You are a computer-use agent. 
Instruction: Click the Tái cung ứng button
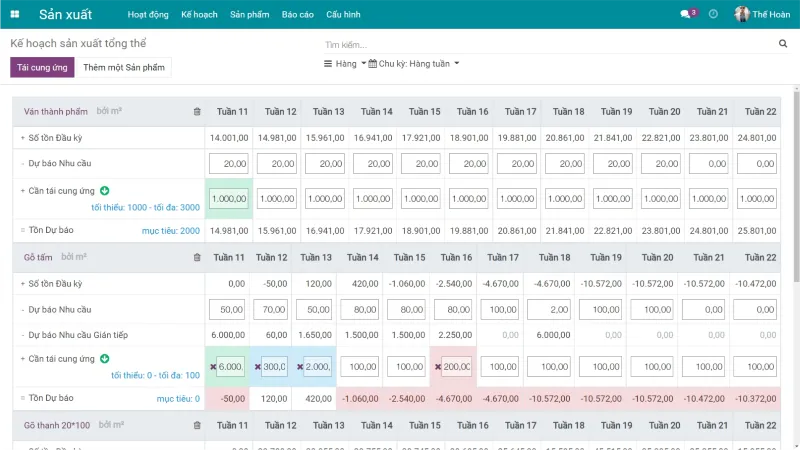point(42,67)
